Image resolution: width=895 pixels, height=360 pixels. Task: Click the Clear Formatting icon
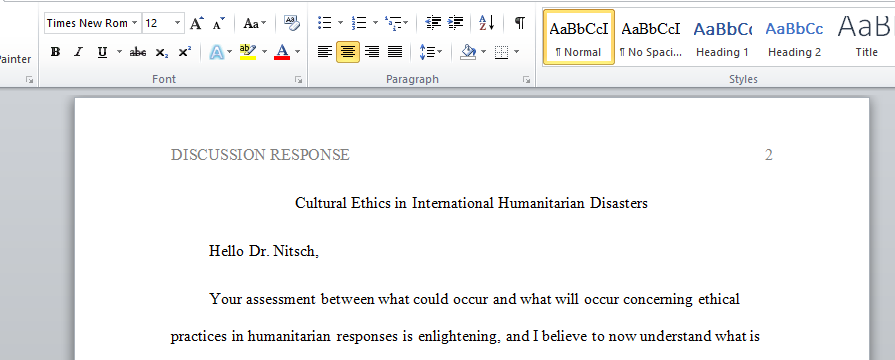pos(291,23)
